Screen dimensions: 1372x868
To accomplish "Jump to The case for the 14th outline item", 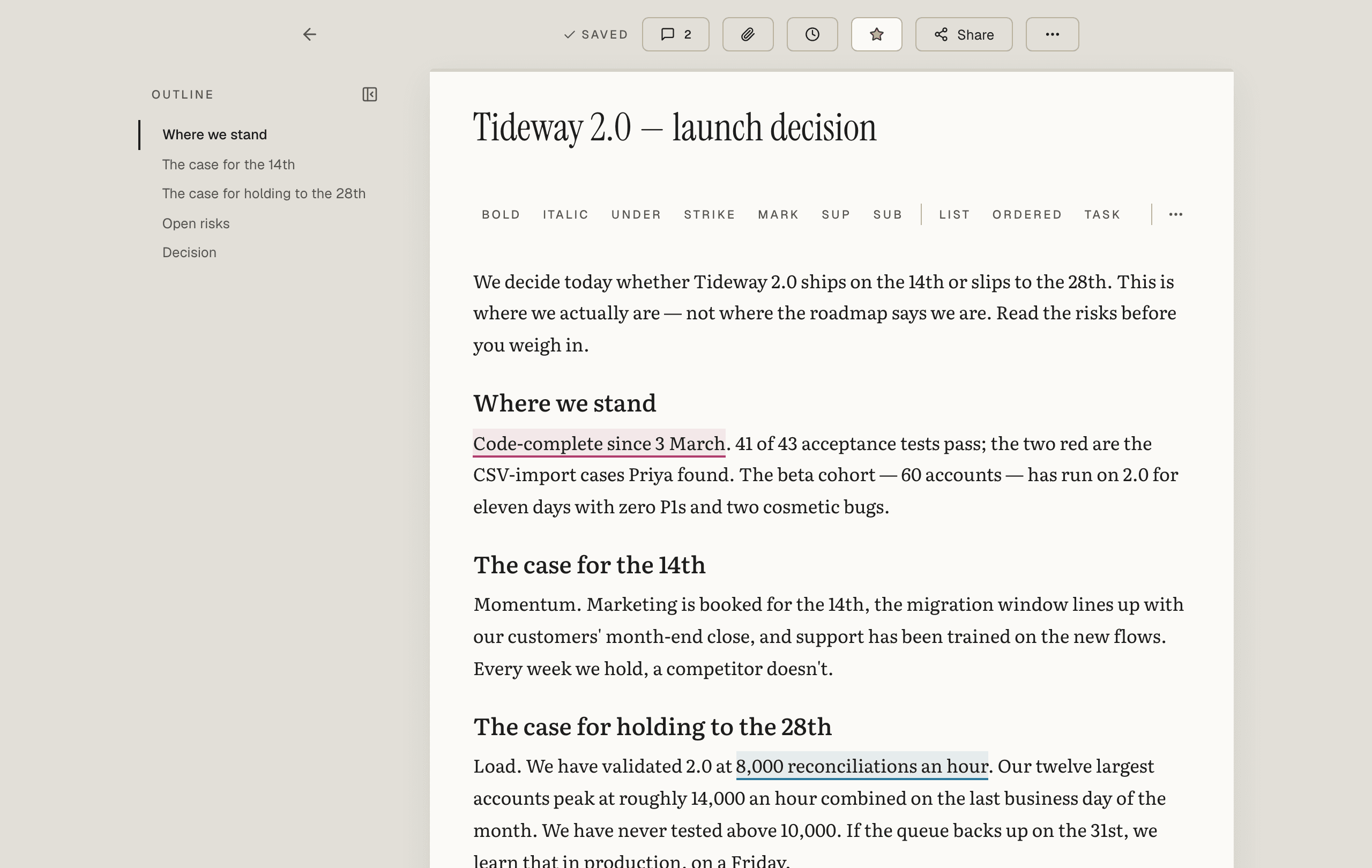I will click(228, 164).
